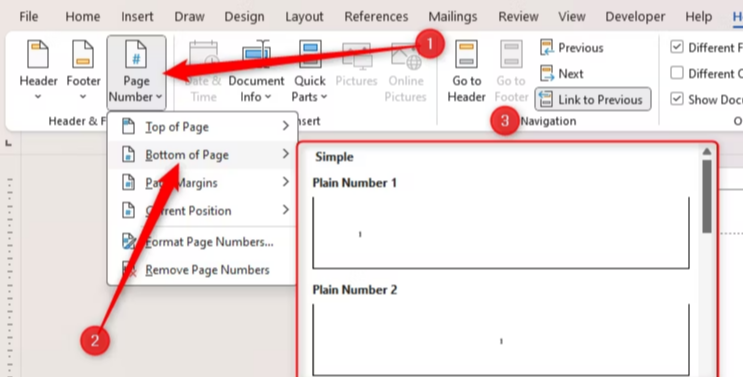
Task: Jump to Next section header
Action: pyautogui.click(x=562, y=74)
